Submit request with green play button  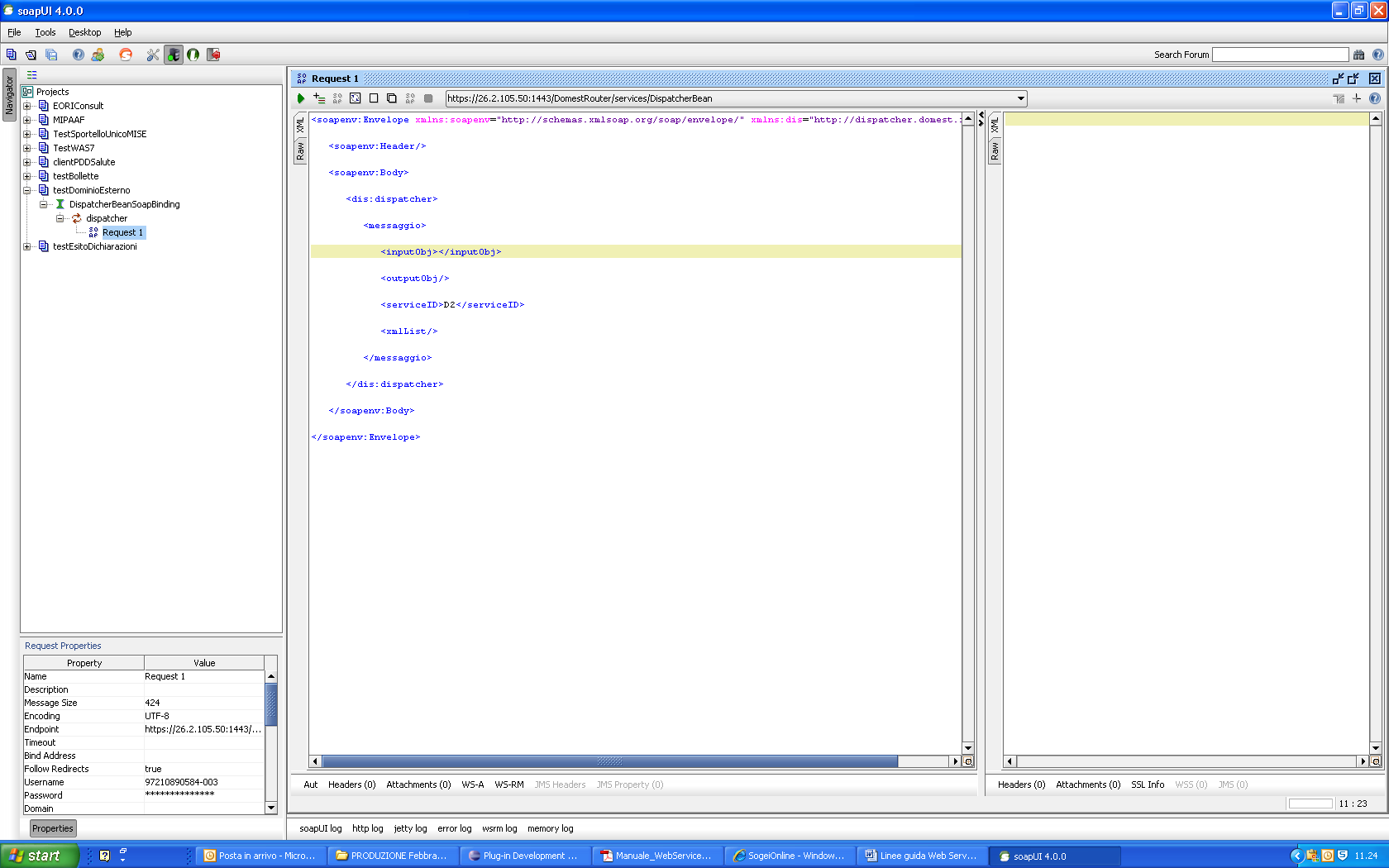pyautogui.click(x=301, y=98)
